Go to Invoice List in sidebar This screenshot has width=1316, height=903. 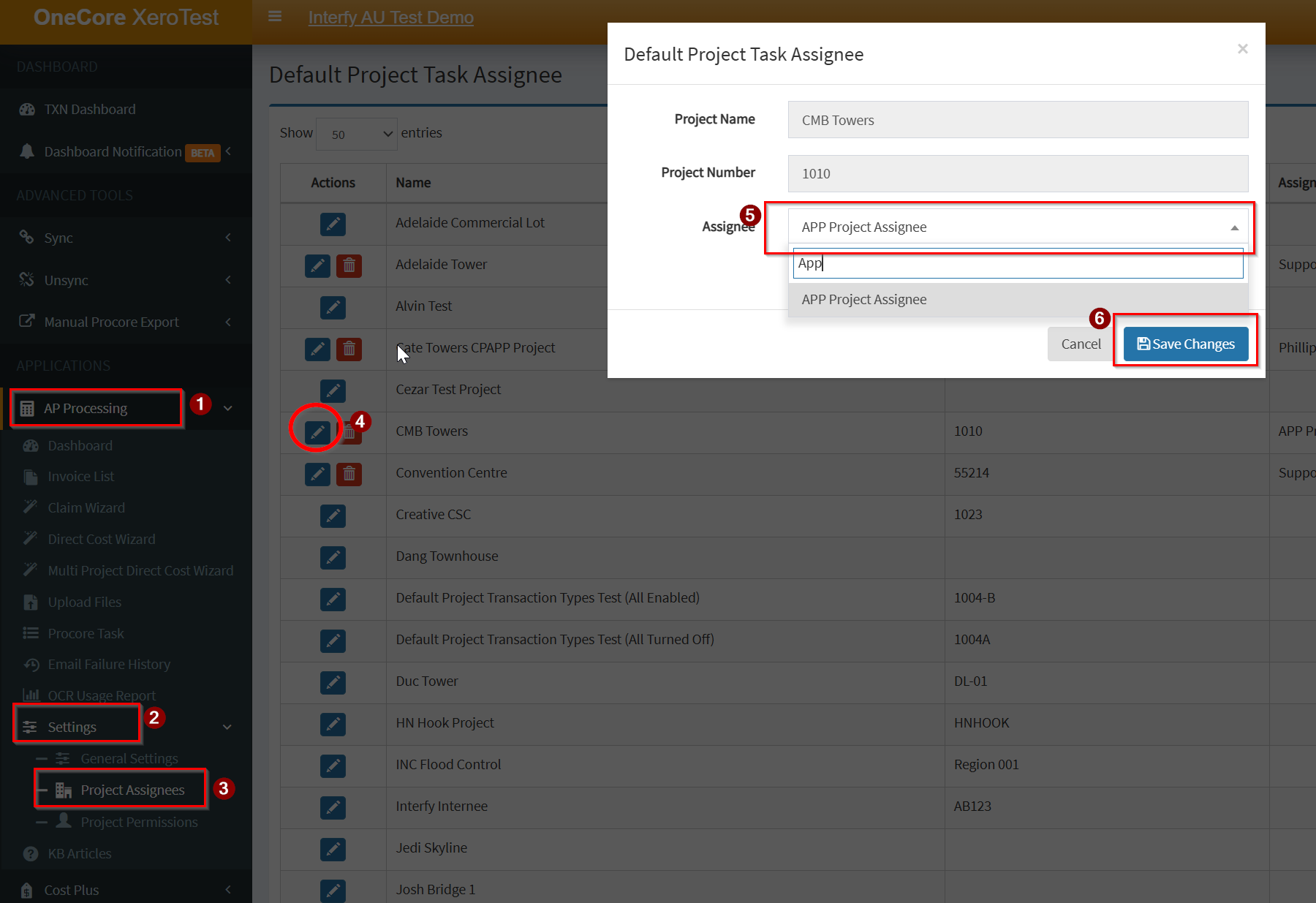coord(80,476)
